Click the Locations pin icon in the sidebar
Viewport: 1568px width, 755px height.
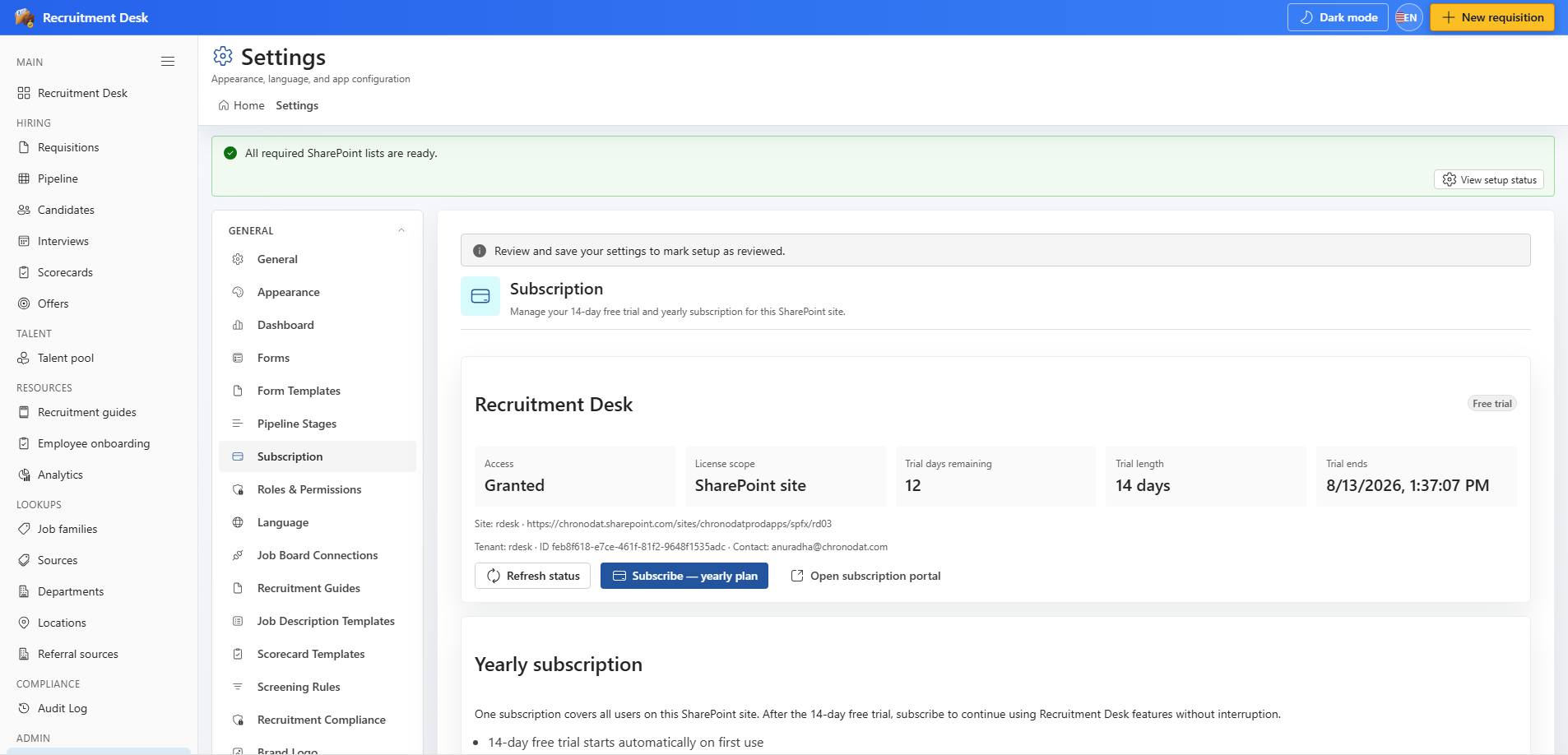point(24,623)
